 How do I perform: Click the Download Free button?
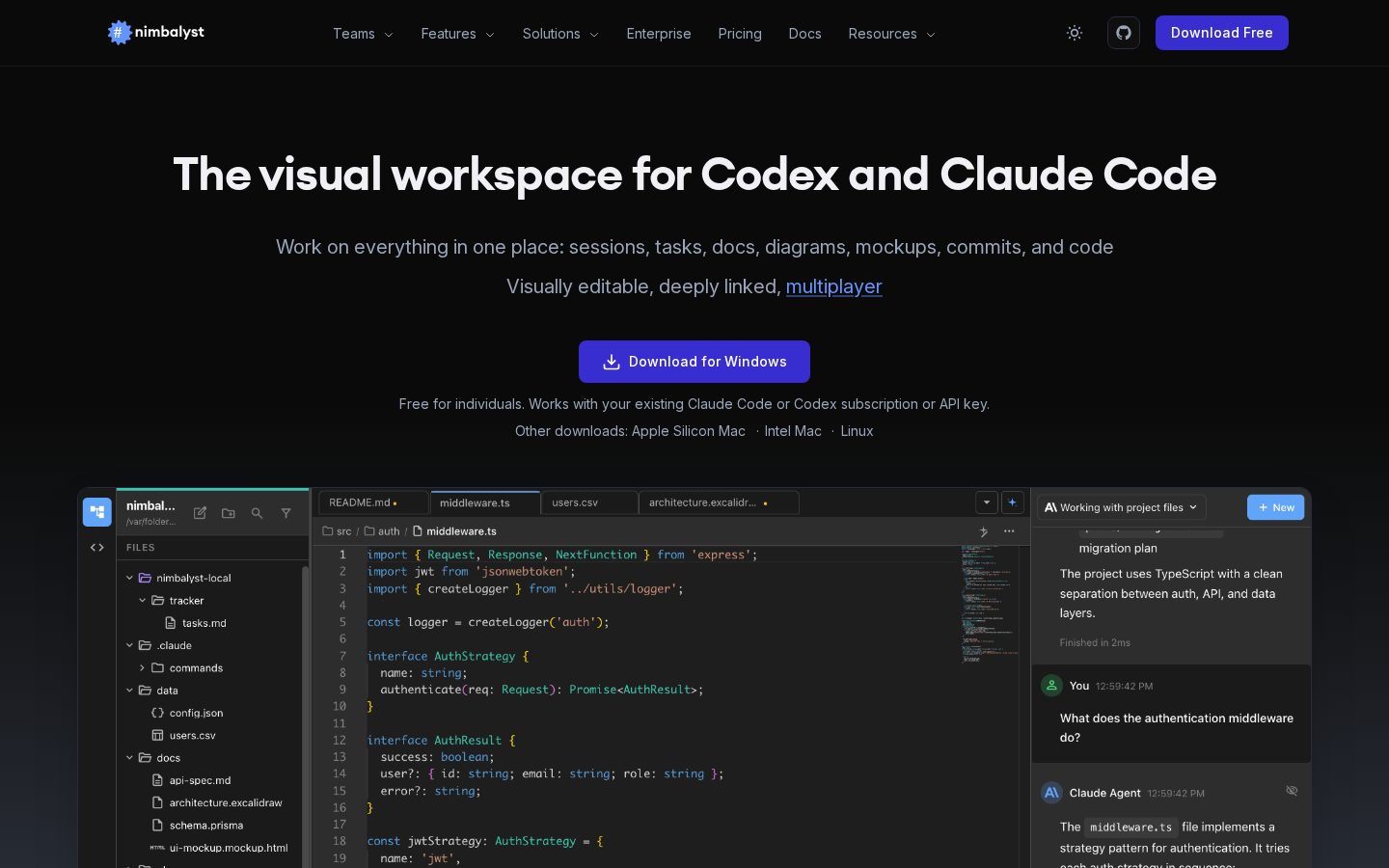tap(1222, 33)
